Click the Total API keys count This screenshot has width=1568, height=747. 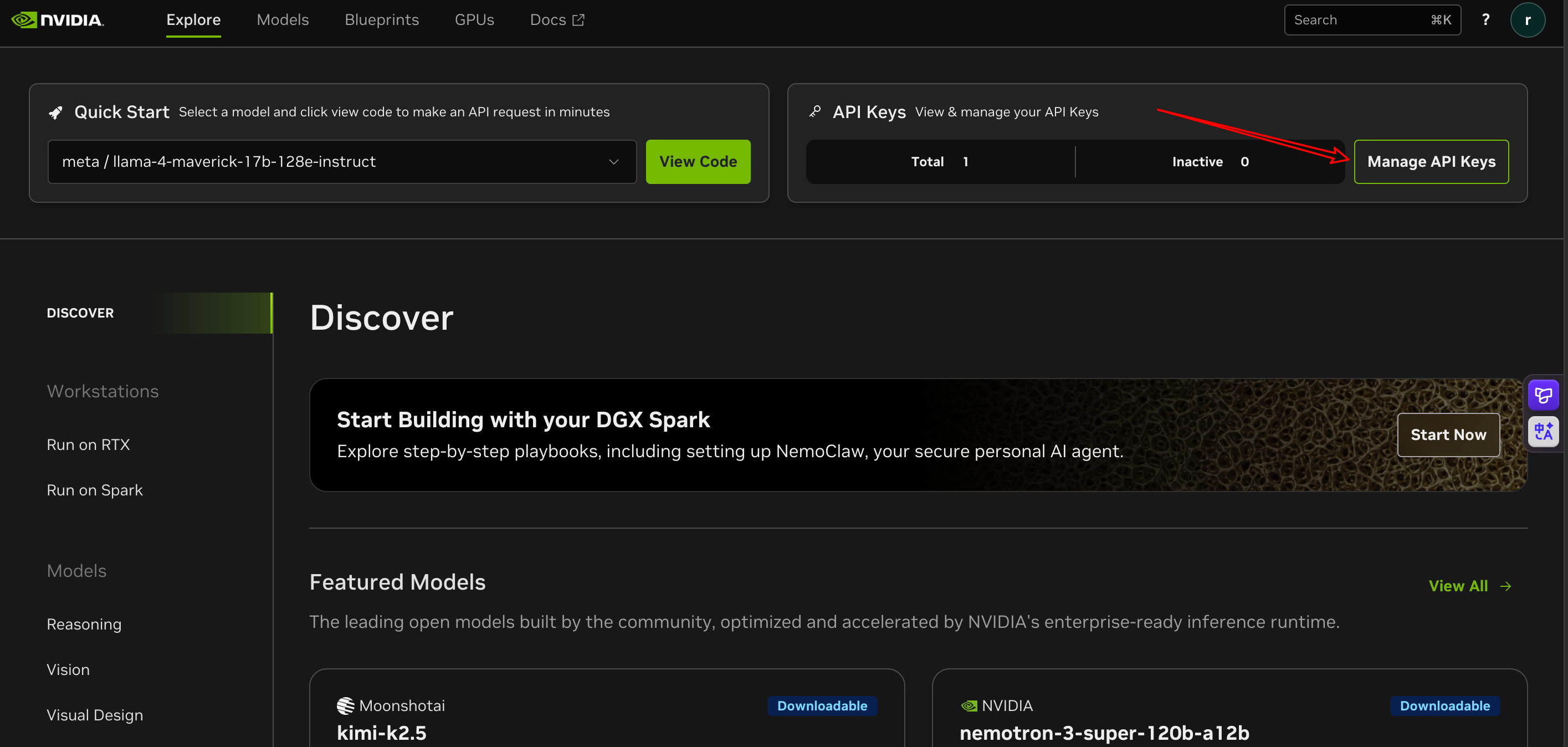(x=940, y=162)
